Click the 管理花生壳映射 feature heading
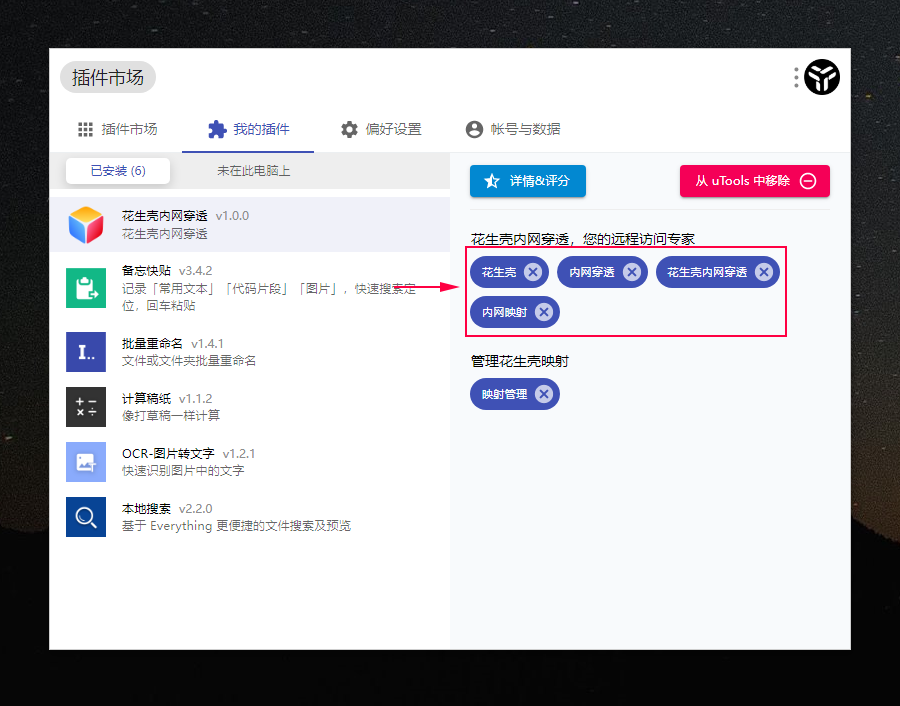Viewport: 900px width, 706px height. [520, 361]
